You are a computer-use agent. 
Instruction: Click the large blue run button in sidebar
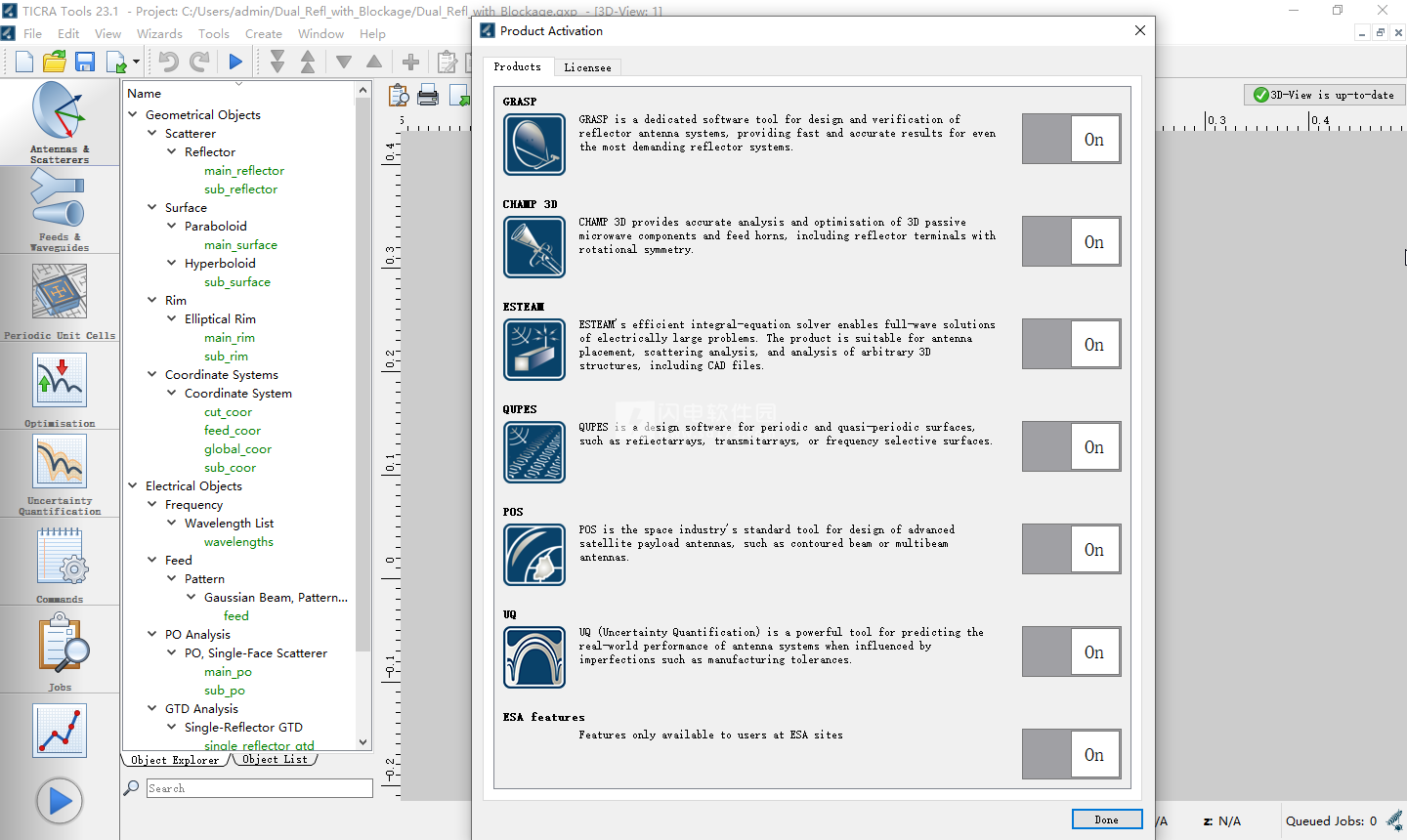tap(60, 802)
